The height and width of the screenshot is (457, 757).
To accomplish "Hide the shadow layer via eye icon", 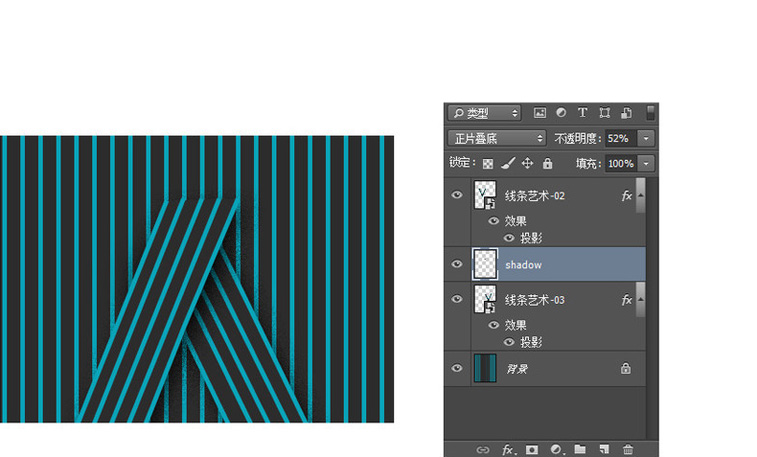I will [457, 264].
